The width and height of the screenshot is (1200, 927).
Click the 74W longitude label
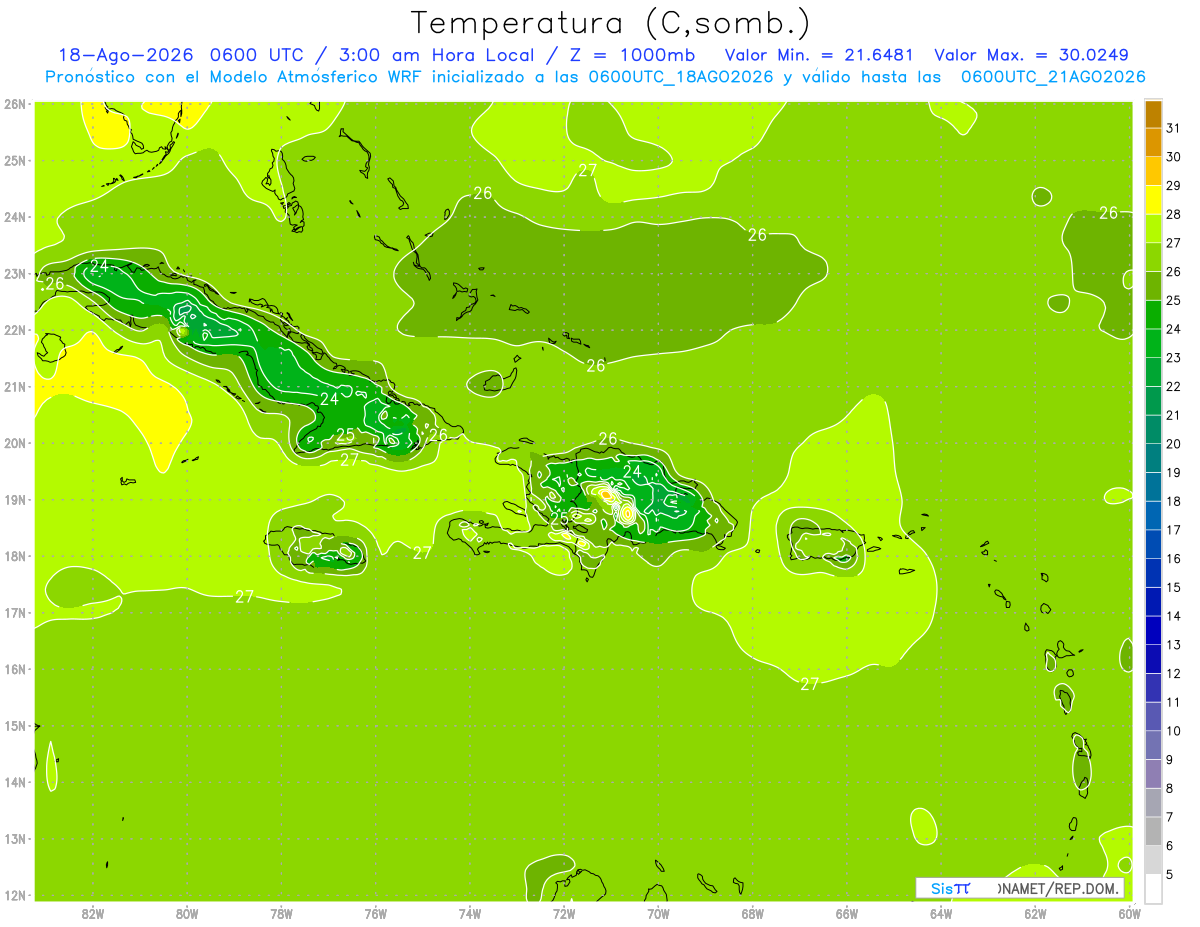pyautogui.click(x=470, y=913)
